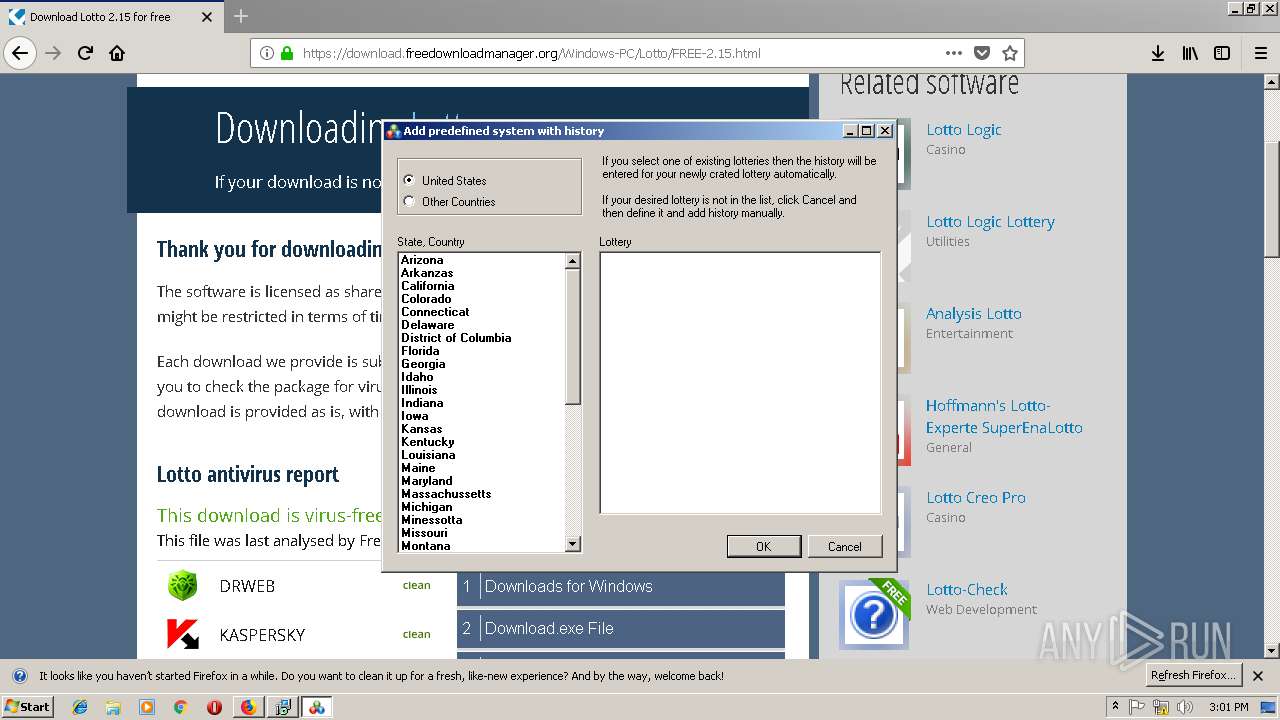Select District of Columbia in list
1280x720 pixels.
point(456,338)
